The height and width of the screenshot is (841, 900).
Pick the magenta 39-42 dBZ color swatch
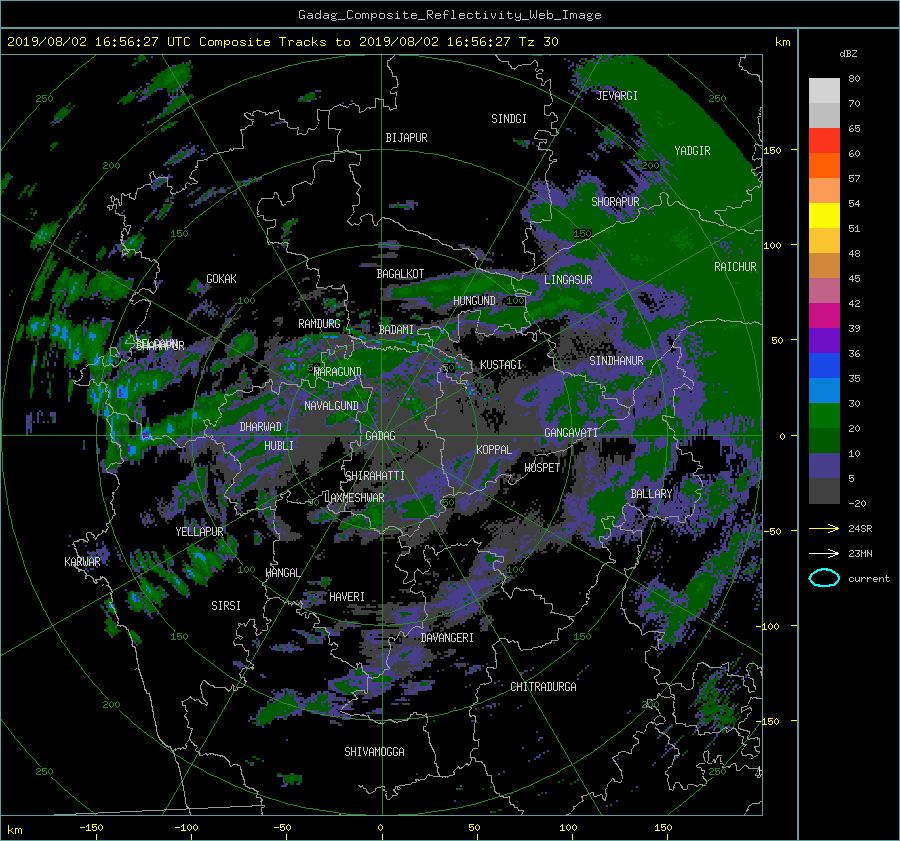tap(824, 316)
